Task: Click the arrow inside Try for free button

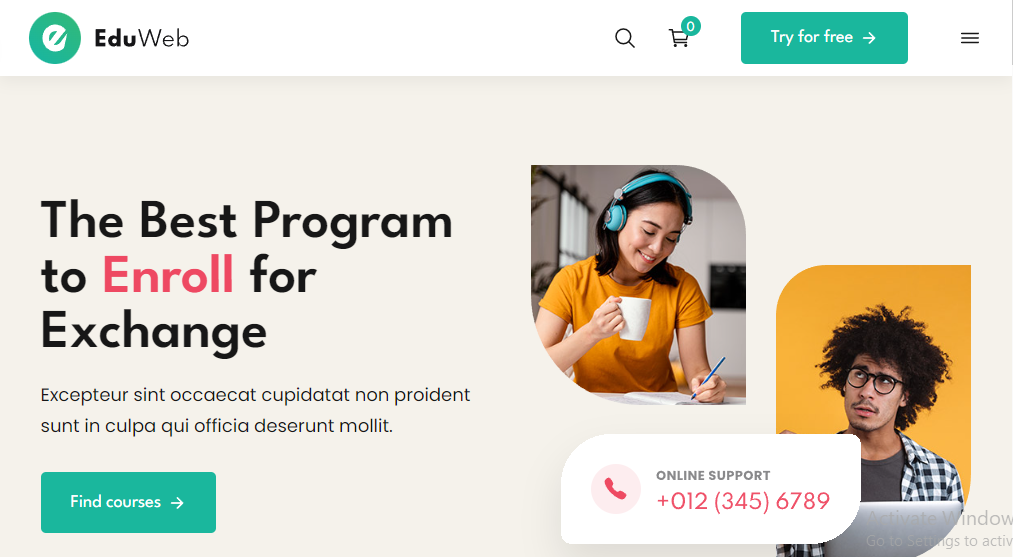Action: click(x=870, y=38)
